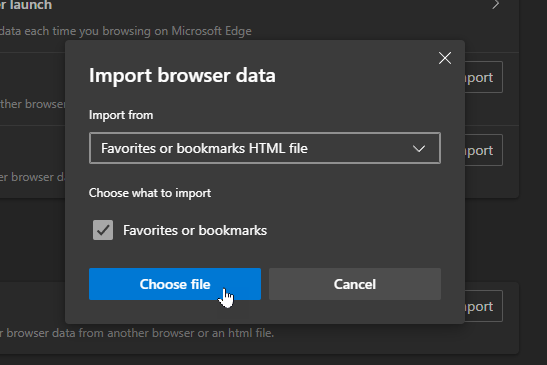The width and height of the screenshot is (547, 365).
Task: Click the partially hidden Import button under launch row
Action: [484, 77]
